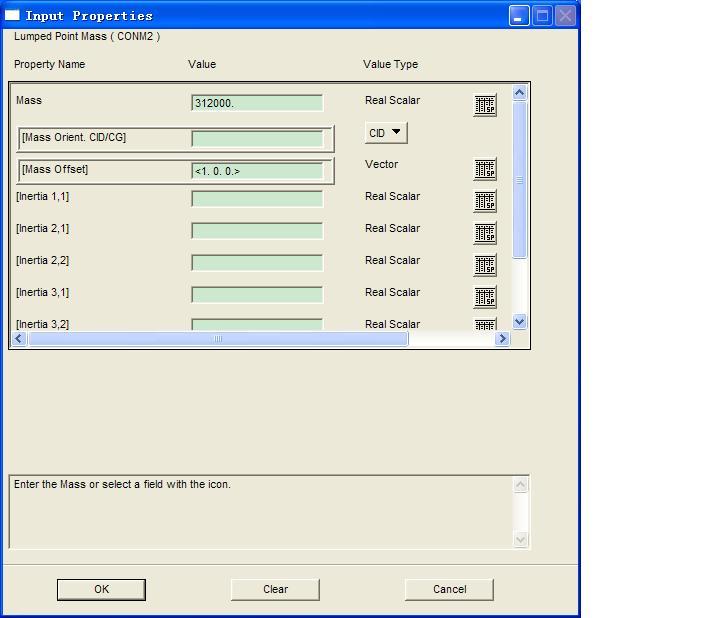Open field selector icon for Mass Offset row
Screen dimensions: 720x618
click(x=485, y=169)
